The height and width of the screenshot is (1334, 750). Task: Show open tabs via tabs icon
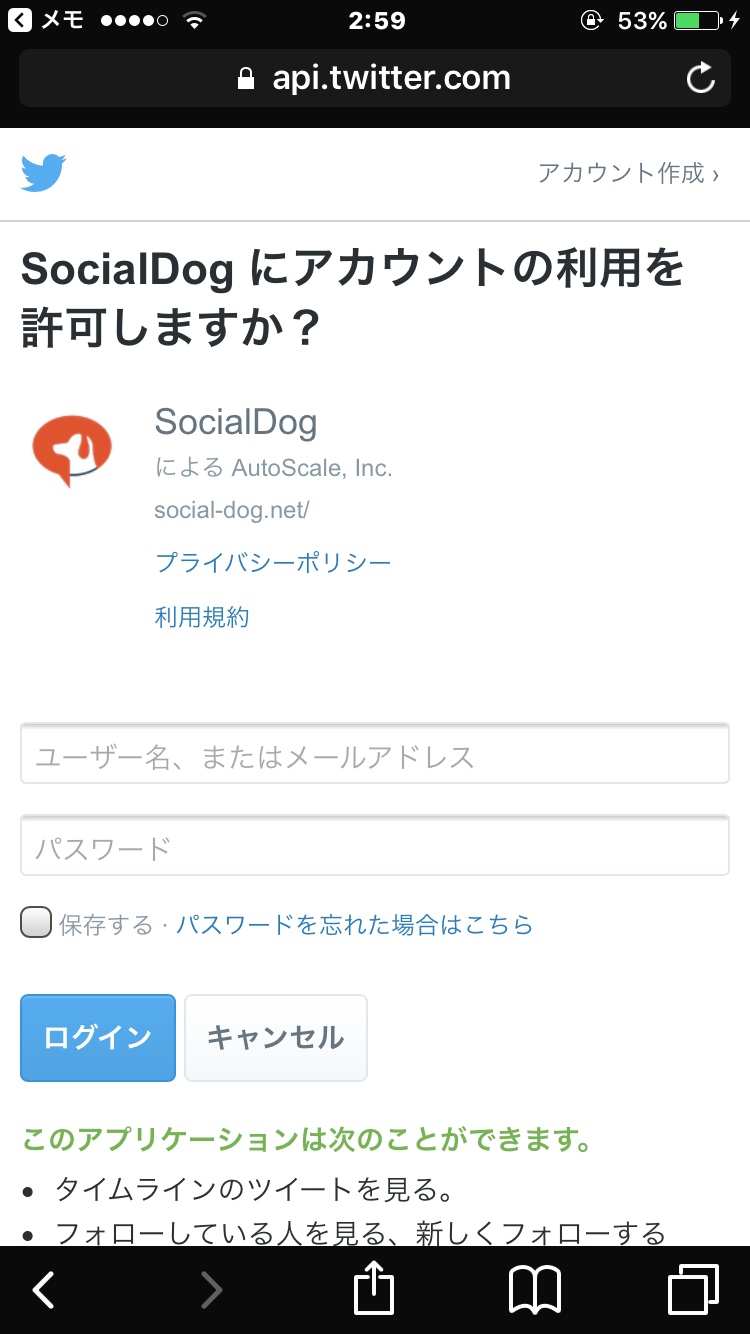(x=693, y=1290)
